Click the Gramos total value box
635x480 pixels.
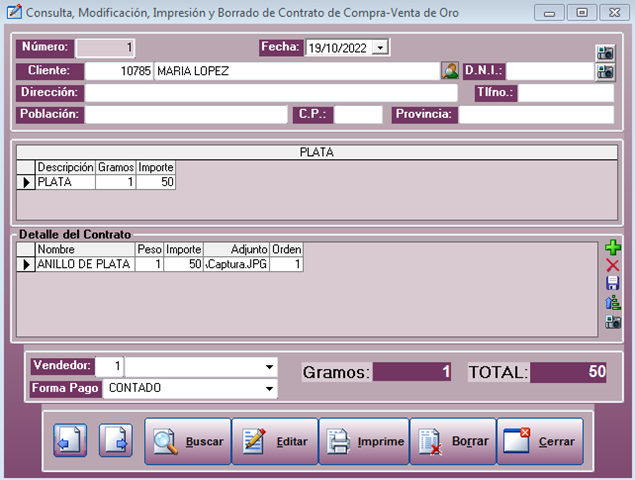tap(412, 372)
